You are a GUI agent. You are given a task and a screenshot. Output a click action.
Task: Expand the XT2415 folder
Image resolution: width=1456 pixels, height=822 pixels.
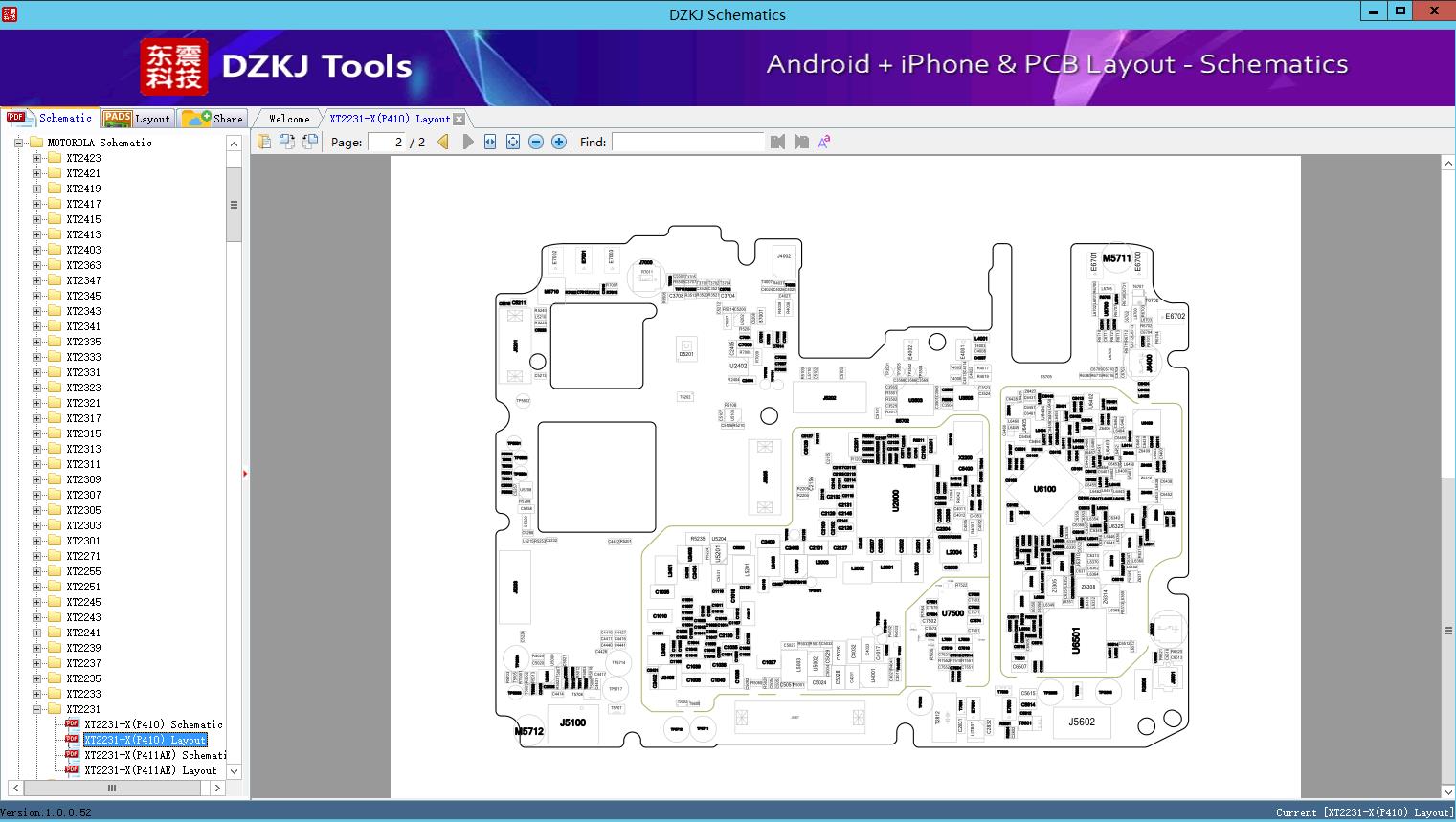pyautogui.click(x=36, y=219)
